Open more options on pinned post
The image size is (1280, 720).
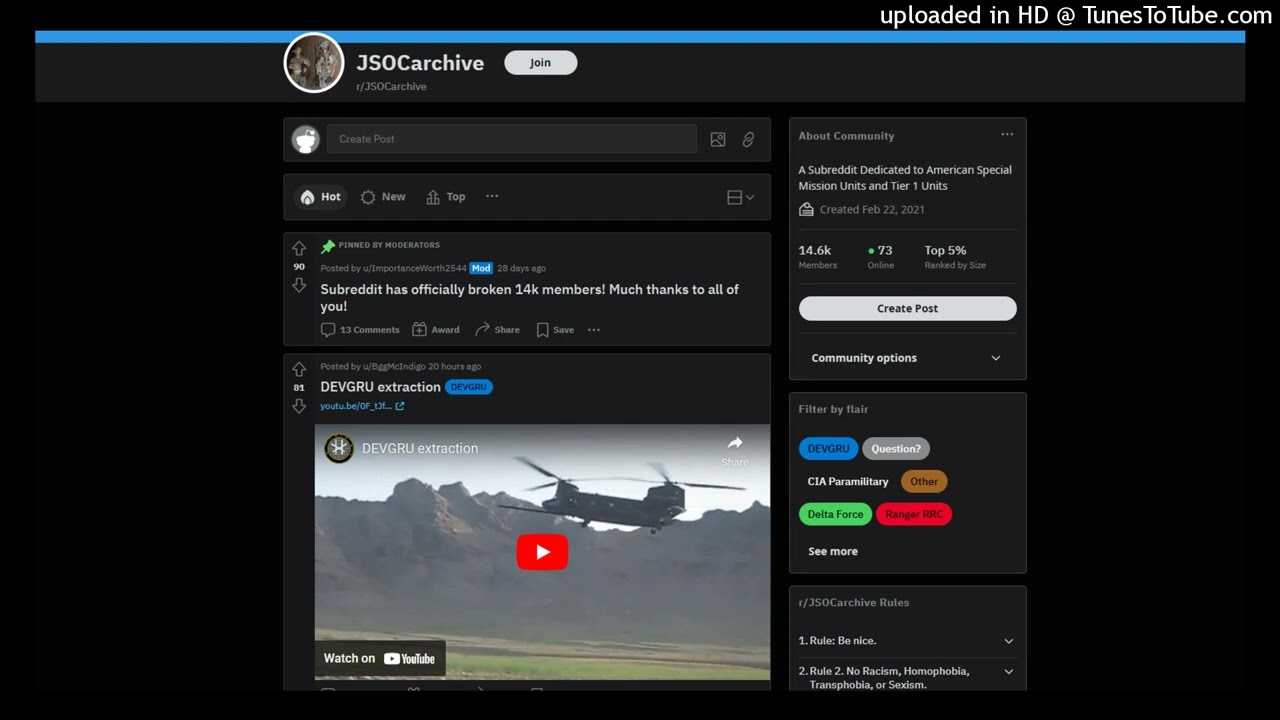pos(594,330)
